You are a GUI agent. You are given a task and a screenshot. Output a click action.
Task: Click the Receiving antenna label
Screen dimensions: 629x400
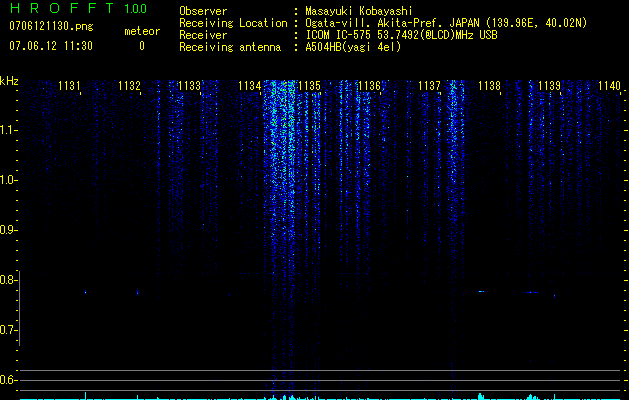click(230, 47)
